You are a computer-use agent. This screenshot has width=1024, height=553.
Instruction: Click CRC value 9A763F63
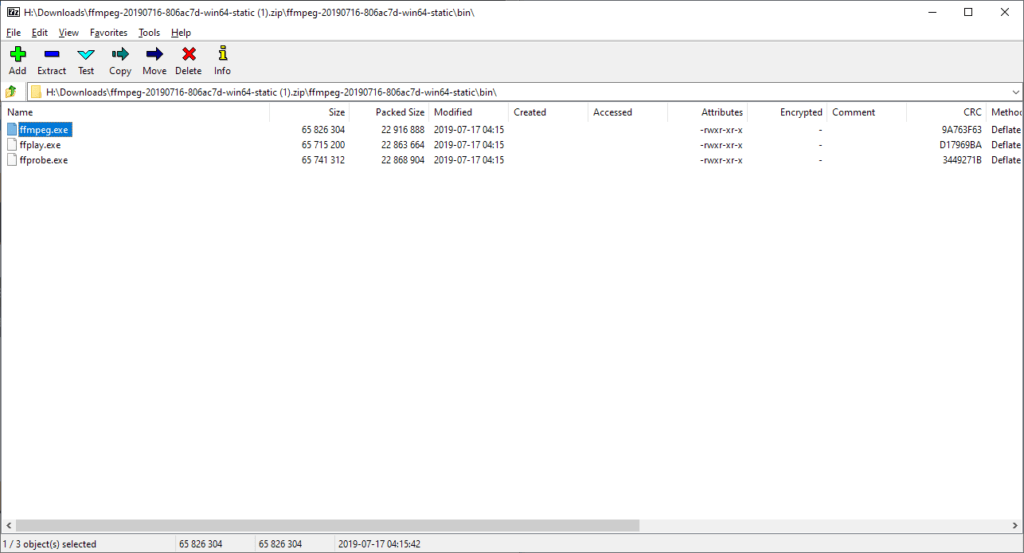click(x=961, y=130)
